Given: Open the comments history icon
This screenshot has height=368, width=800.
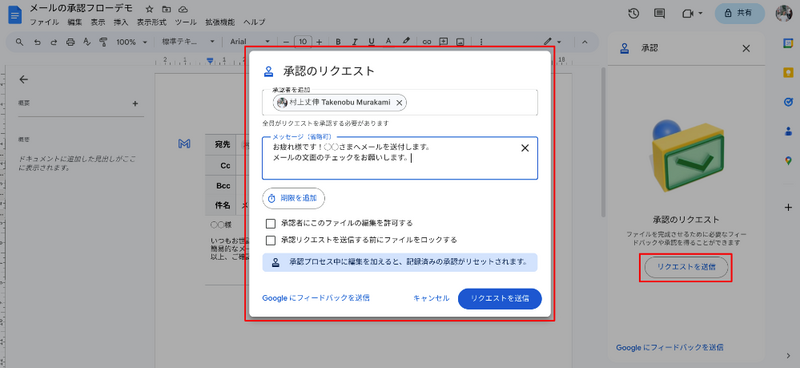Looking at the screenshot, I should (659, 14).
